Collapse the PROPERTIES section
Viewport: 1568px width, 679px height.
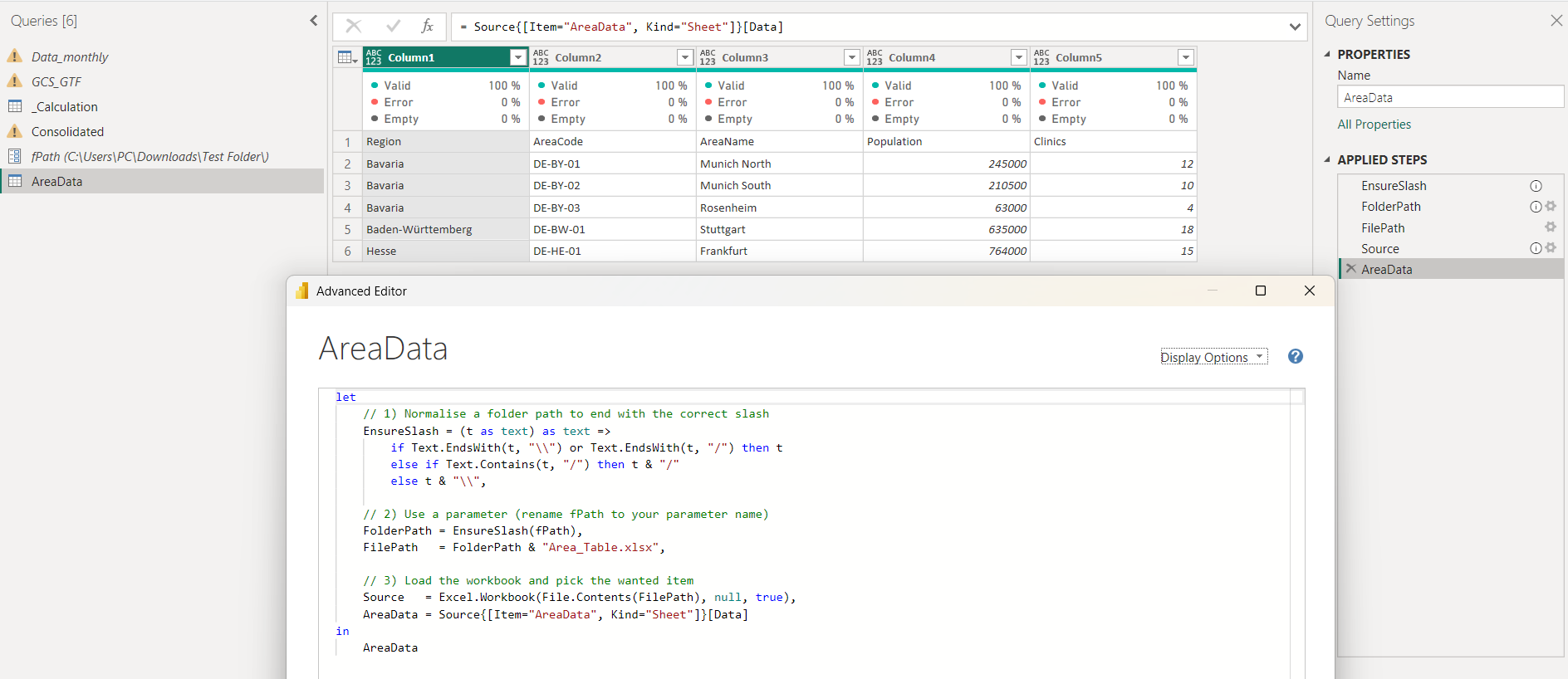pos(1327,54)
